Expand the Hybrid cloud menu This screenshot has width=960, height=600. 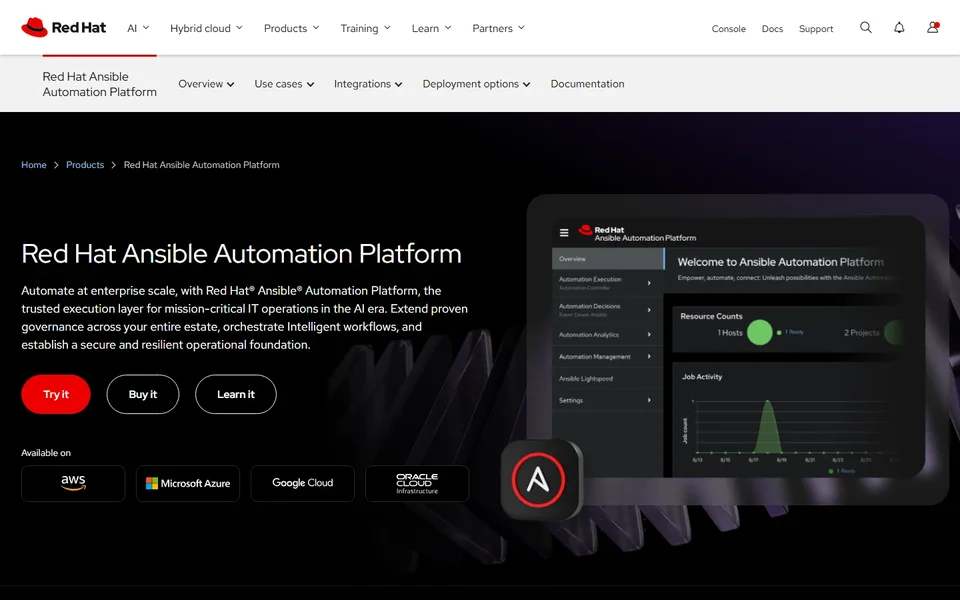coord(206,28)
